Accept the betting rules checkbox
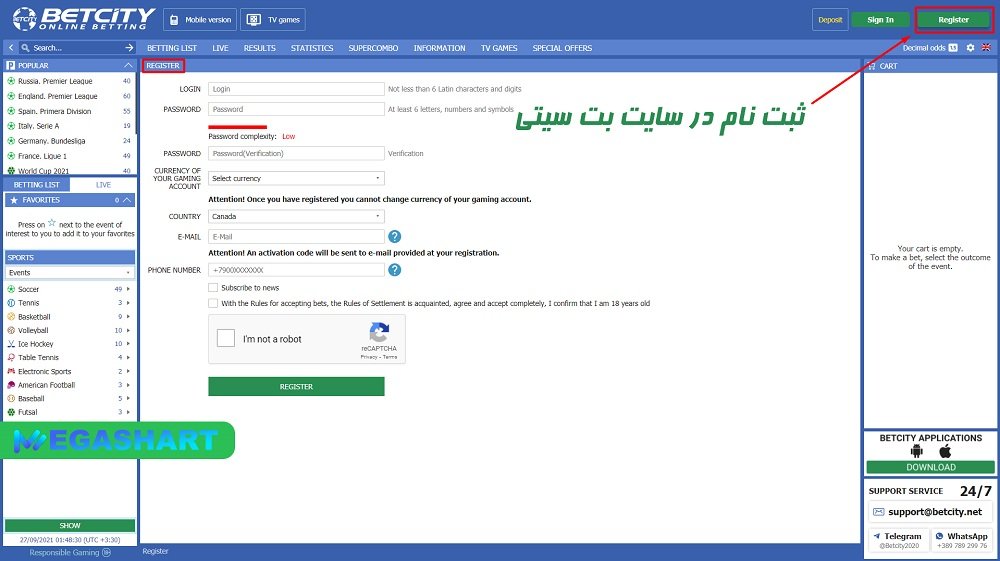Image resolution: width=1000 pixels, height=561 pixels. [213, 303]
